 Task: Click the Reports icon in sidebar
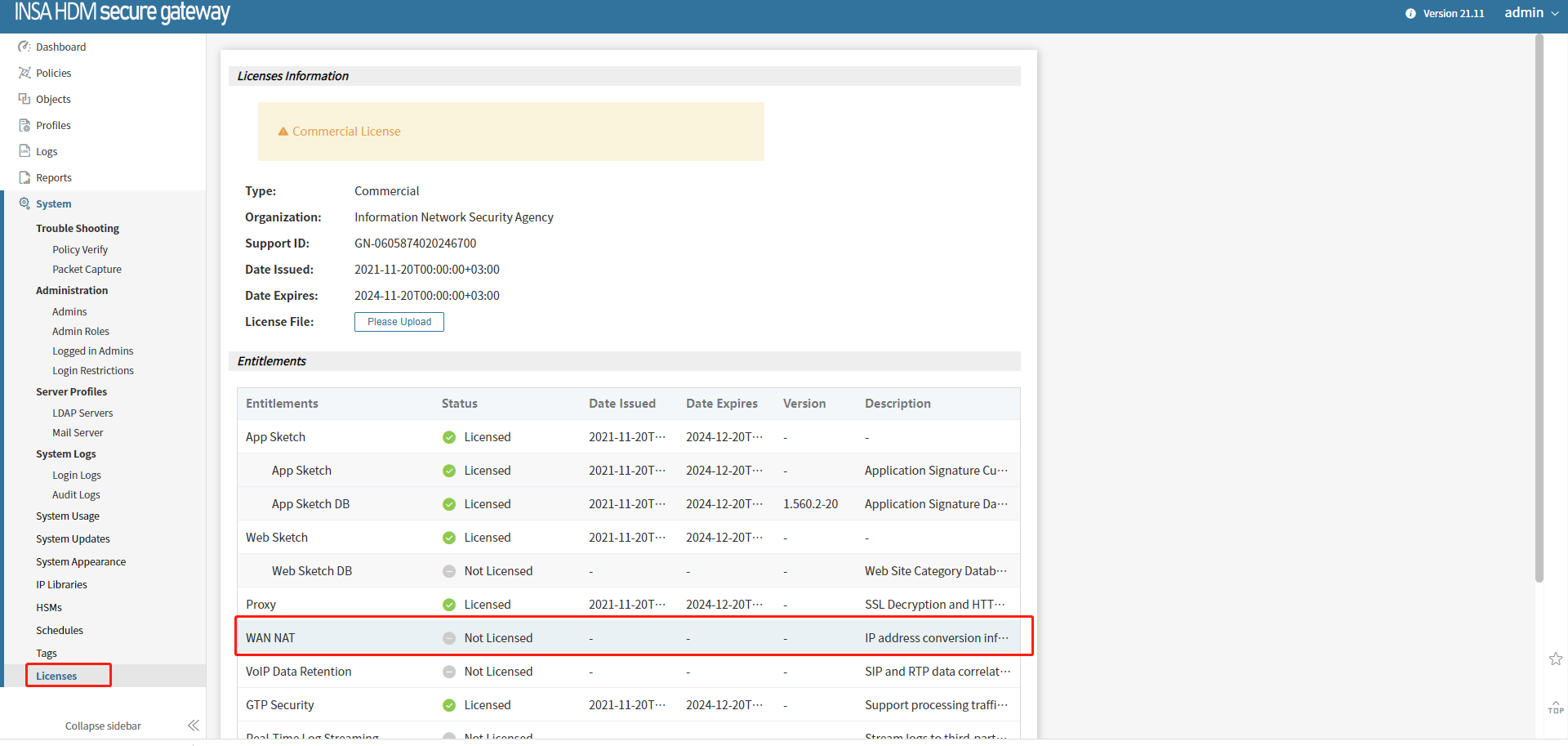point(24,177)
